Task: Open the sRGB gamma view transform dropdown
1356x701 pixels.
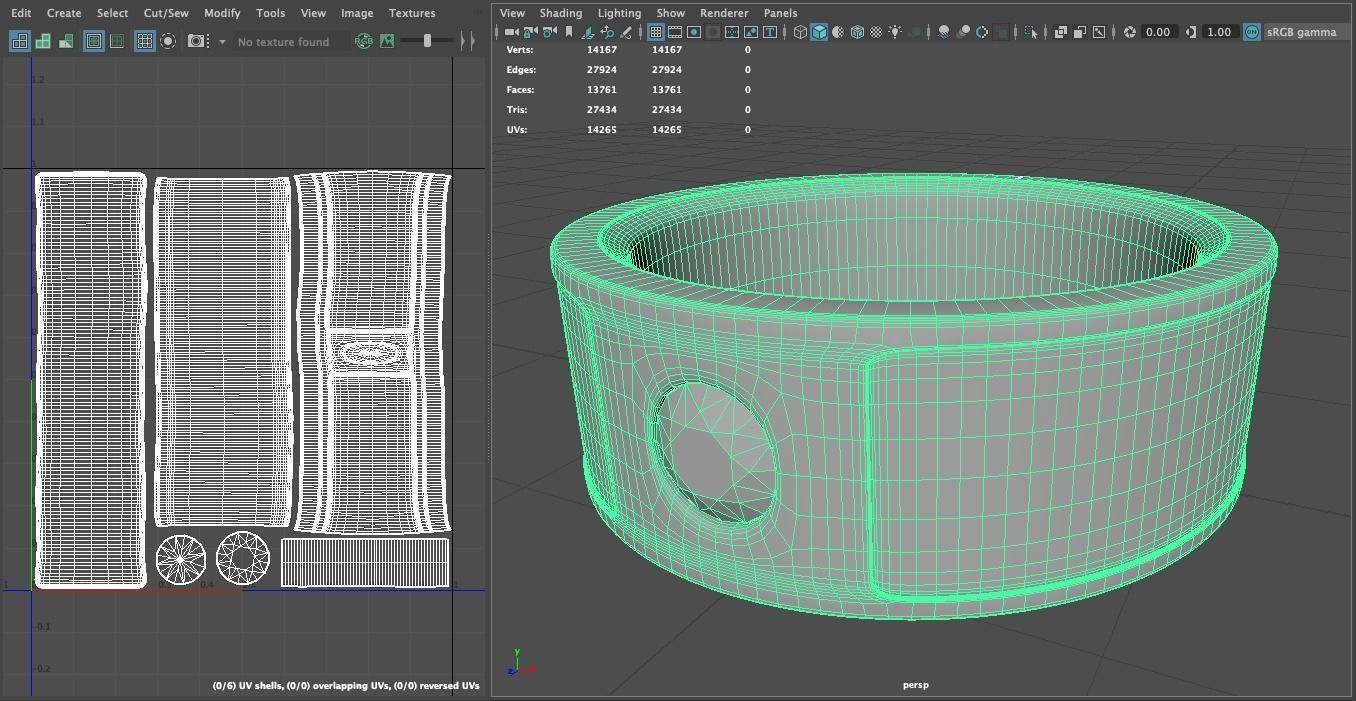Action: 1305,32
